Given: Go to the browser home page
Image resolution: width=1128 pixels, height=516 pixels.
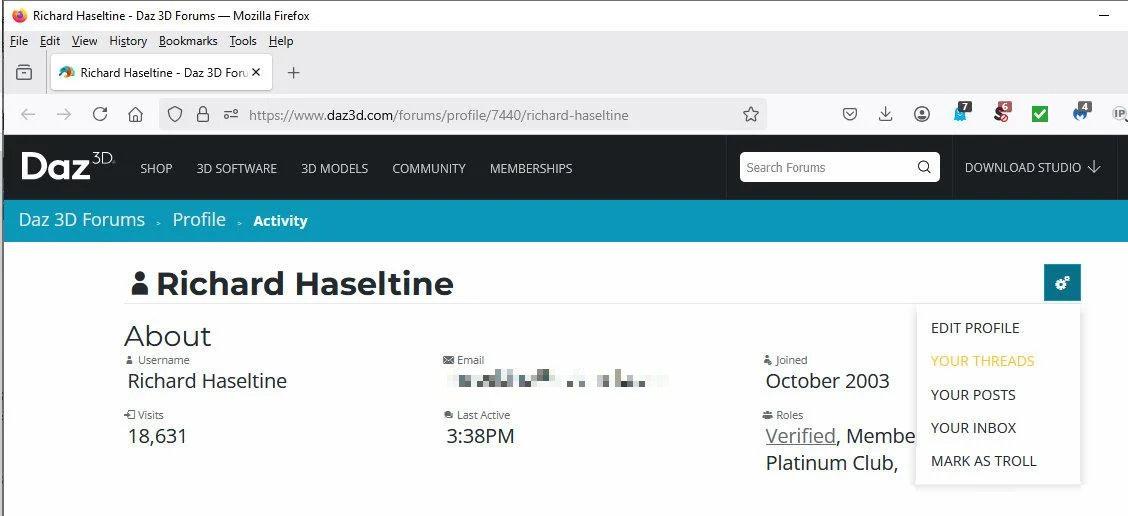Looking at the screenshot, I should click(136, 115).
